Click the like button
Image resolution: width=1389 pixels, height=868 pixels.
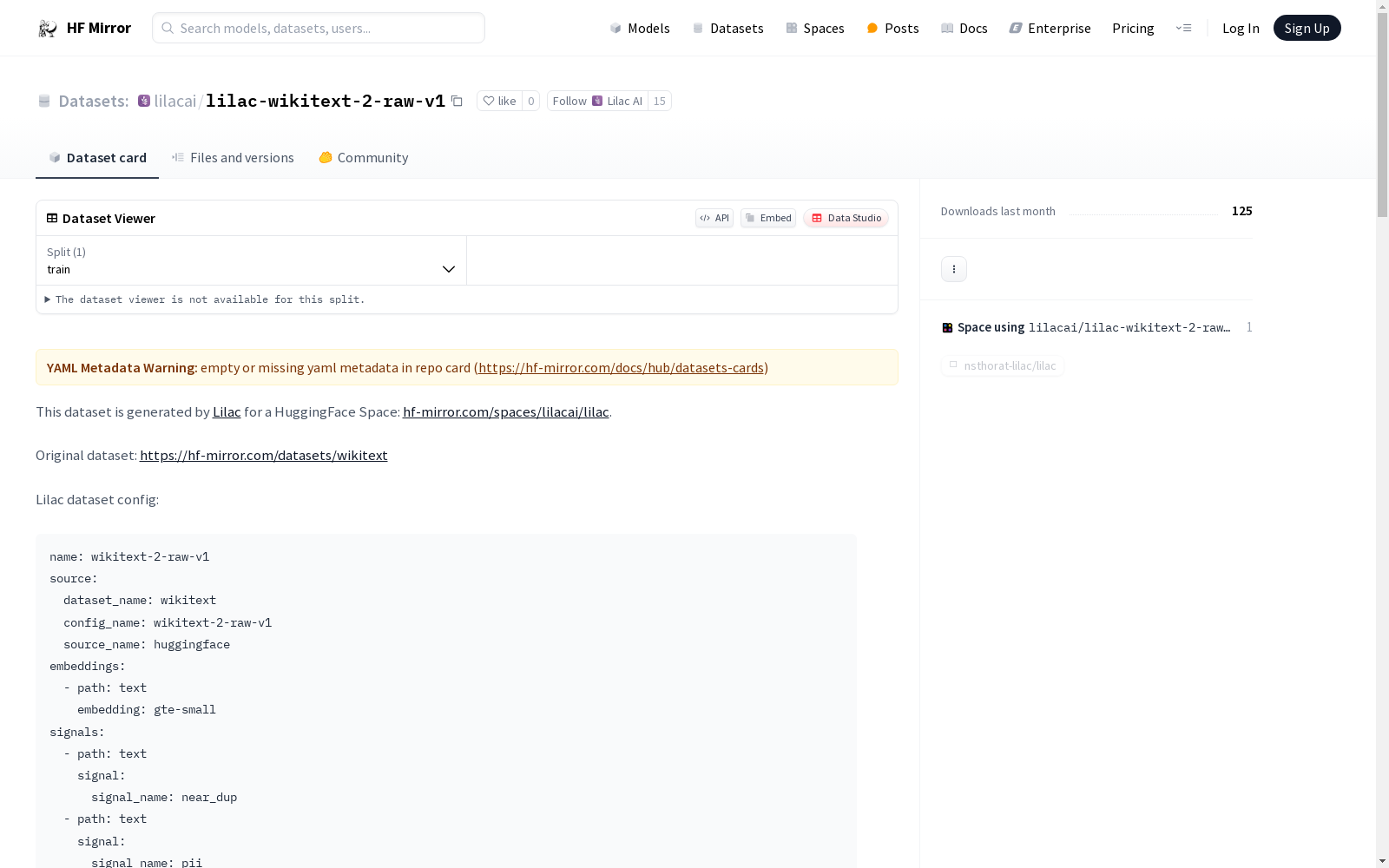tap(499, 101)
